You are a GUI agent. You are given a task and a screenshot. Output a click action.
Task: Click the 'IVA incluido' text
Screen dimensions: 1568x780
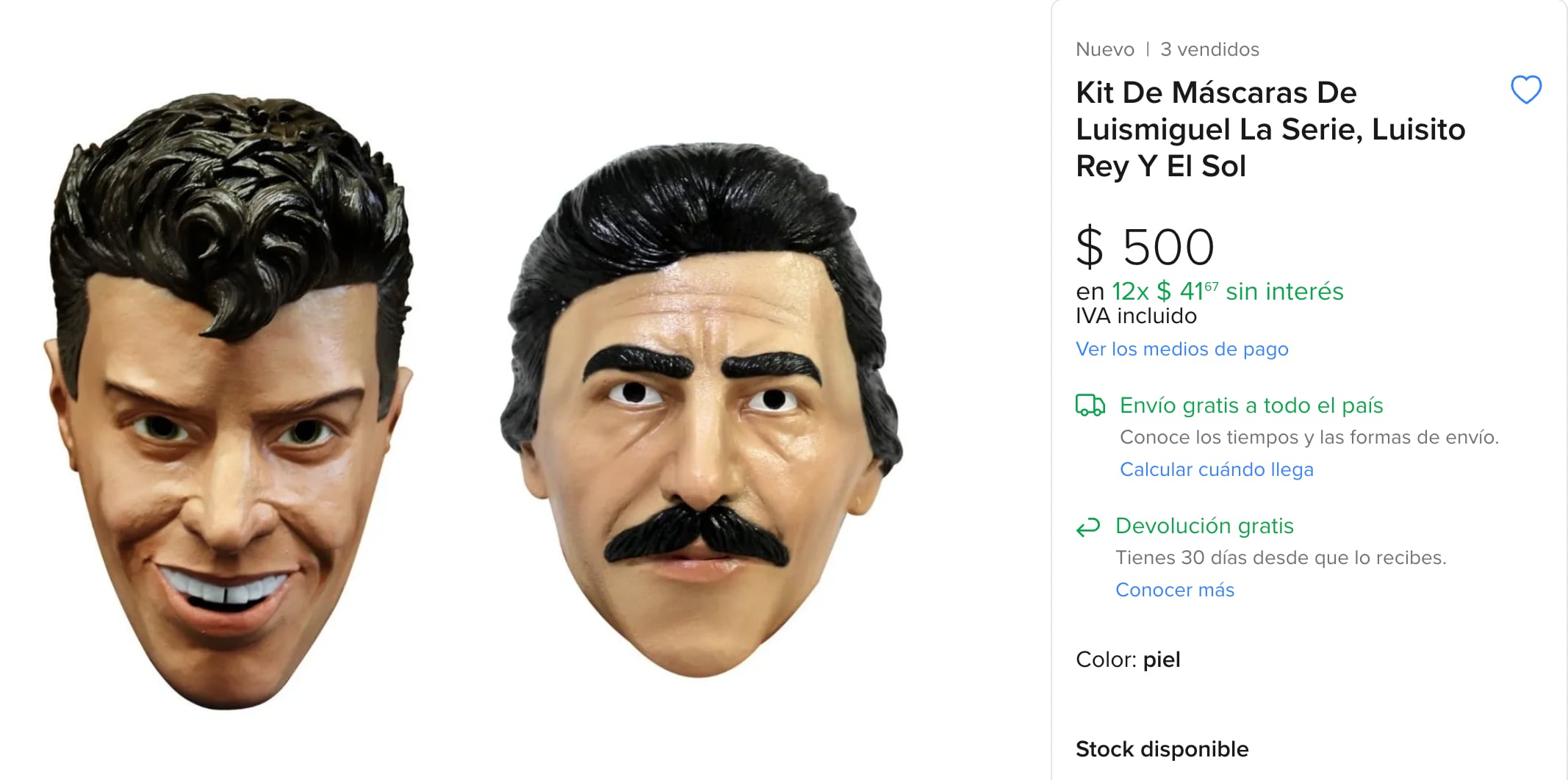(1136, 316)
